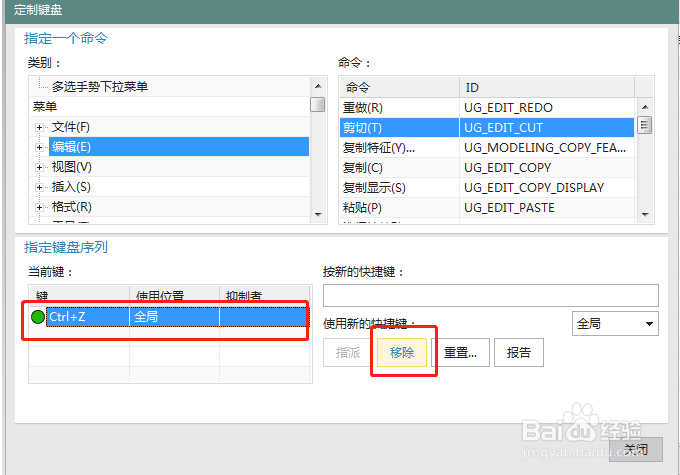Screen dimensions: 680x475
Task: Expand the 格式(R) tree node
Action: (39, 207)
